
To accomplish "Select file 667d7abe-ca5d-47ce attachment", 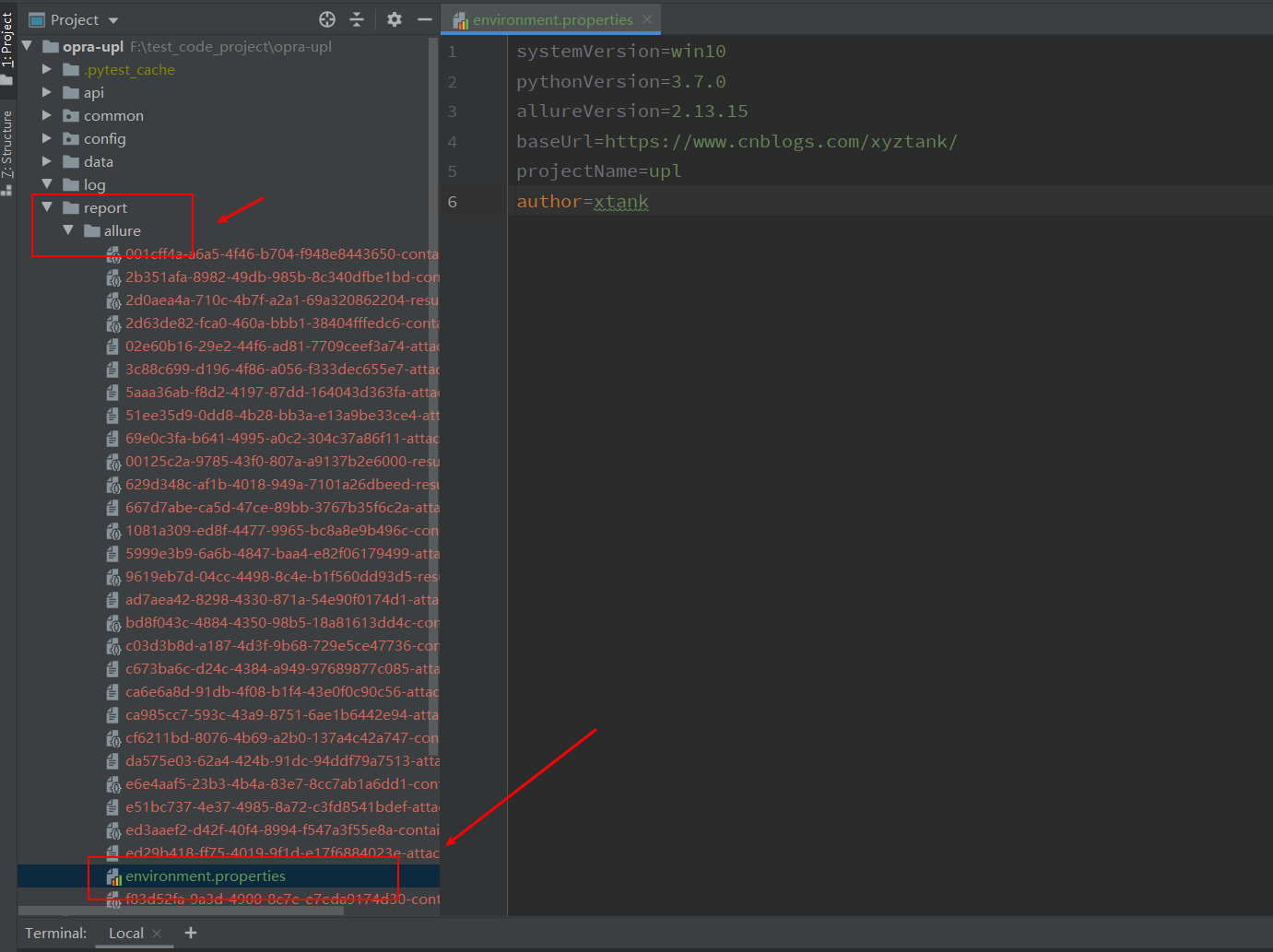I will [282, 507].
